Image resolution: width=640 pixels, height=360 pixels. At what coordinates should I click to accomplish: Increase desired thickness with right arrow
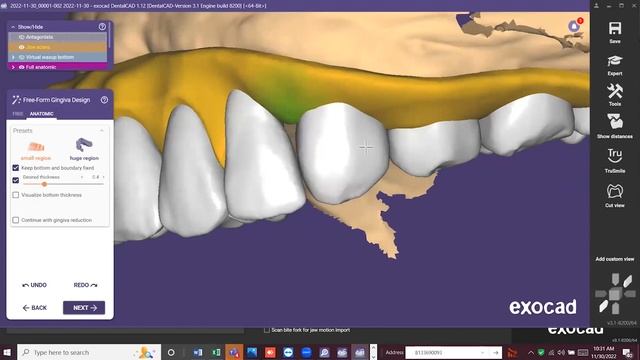point(103,177)
